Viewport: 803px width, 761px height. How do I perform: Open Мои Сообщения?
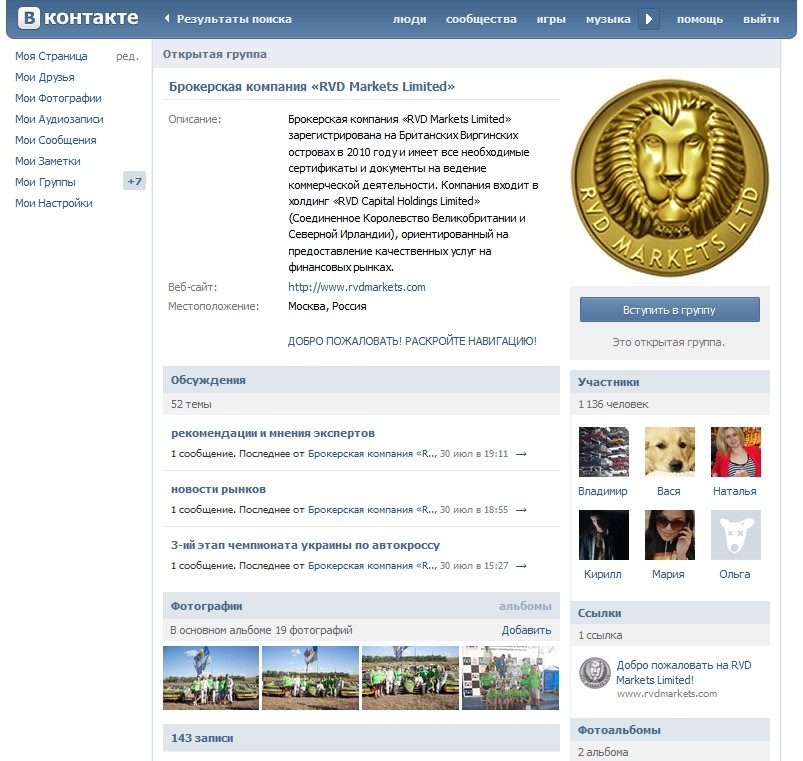tap(55, 140)
